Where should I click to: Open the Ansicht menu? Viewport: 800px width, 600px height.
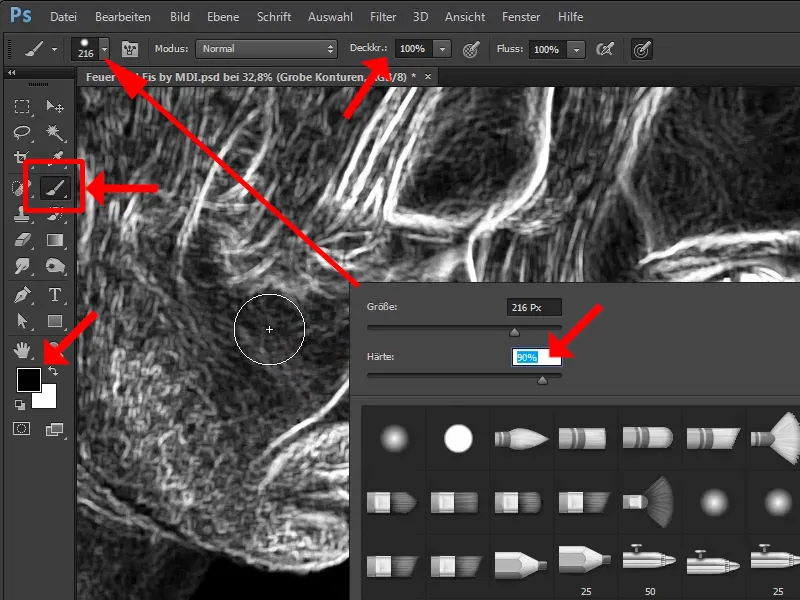point(465,17)
